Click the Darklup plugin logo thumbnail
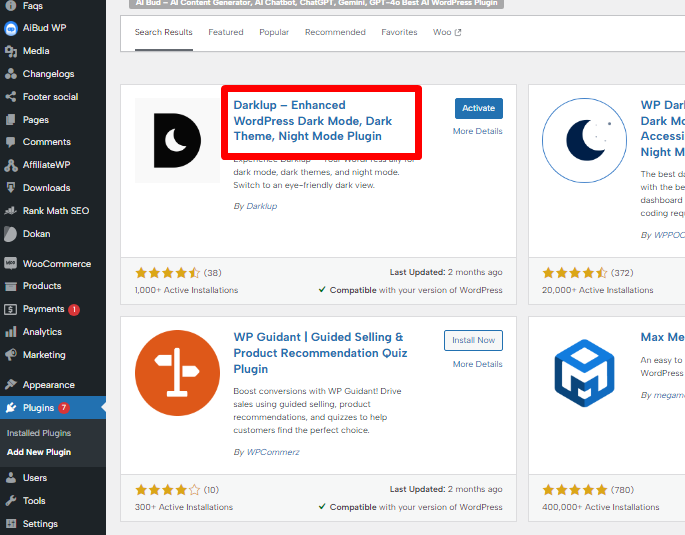The width and height of the screenshot is (685, 535). point(177,140)
